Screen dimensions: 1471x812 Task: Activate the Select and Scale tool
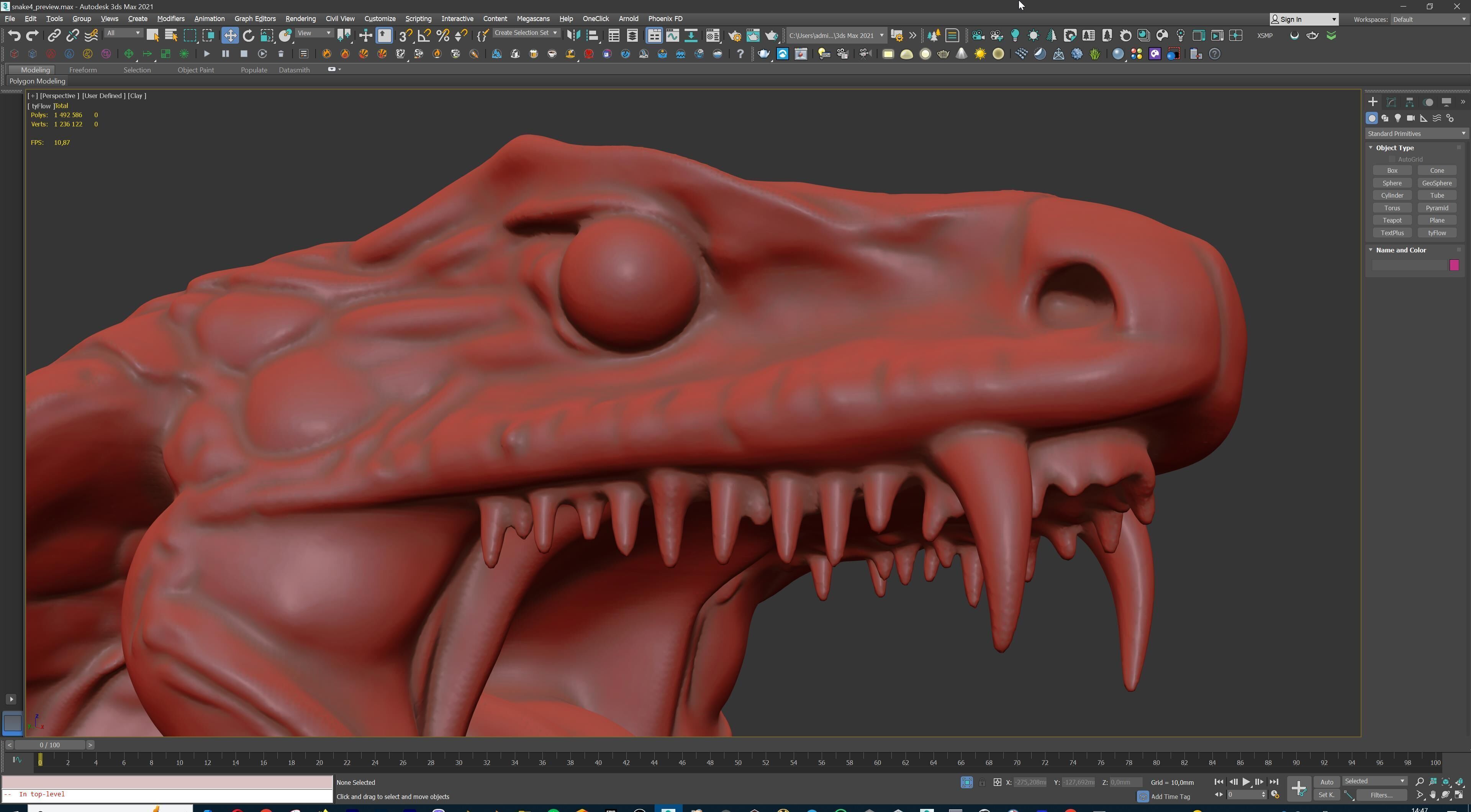(267, 35)
